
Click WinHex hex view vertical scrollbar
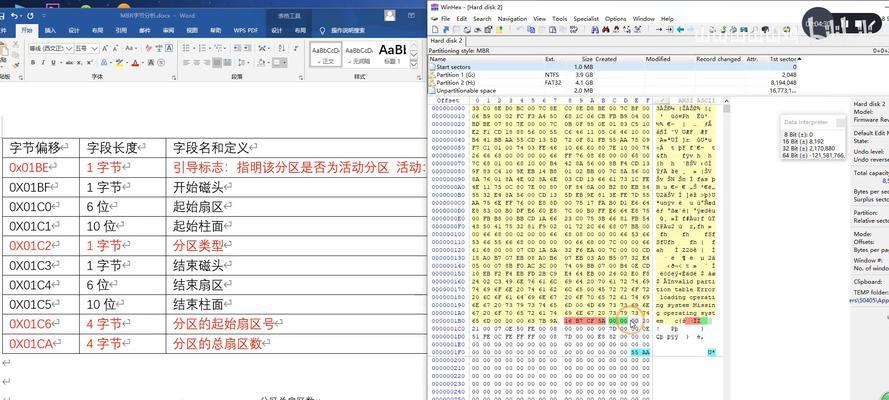726,249
